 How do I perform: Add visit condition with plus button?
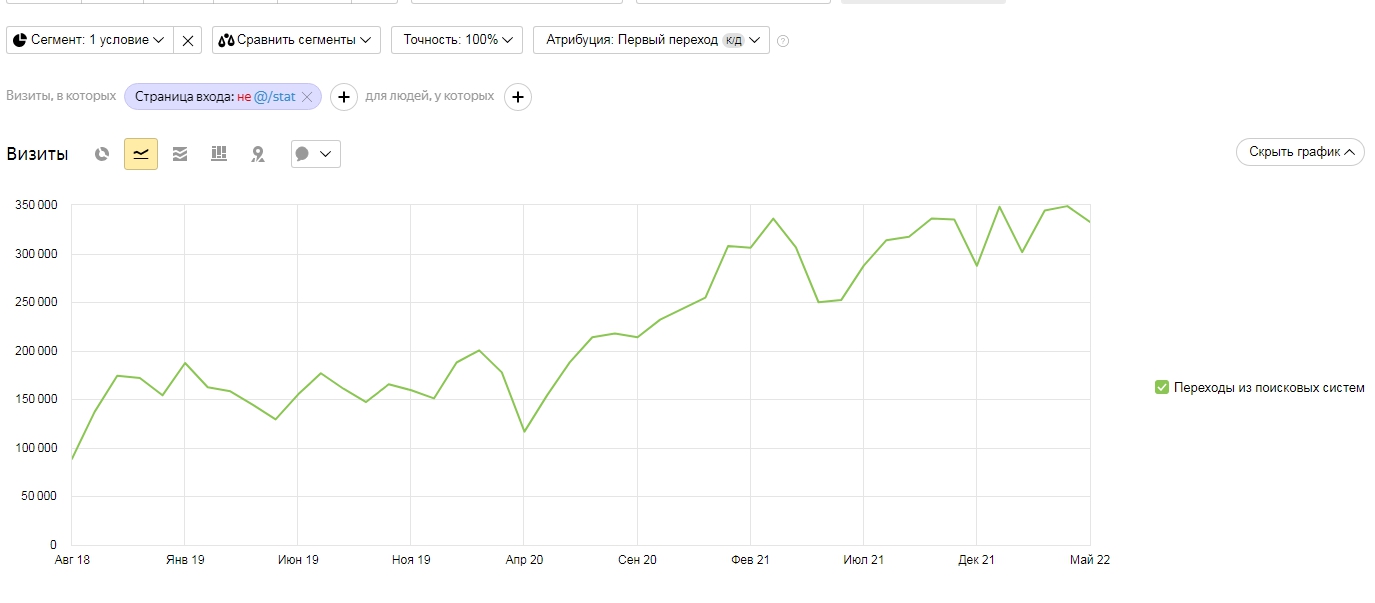tap(344, 97)
